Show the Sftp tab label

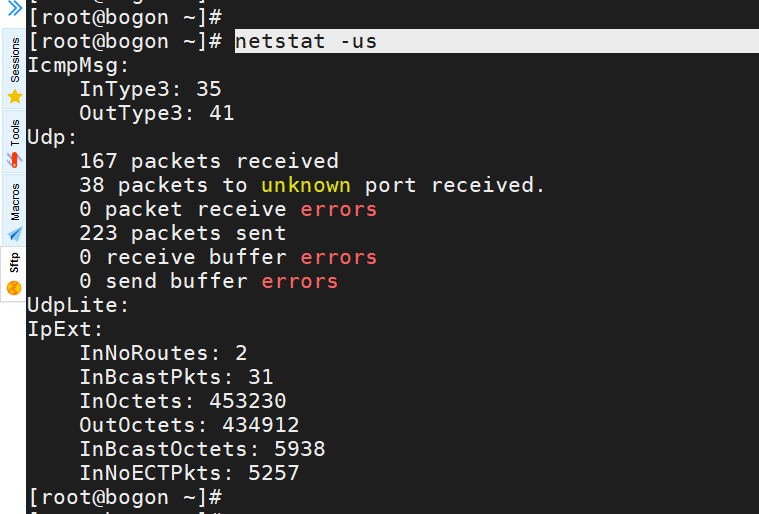coord(15,264)
